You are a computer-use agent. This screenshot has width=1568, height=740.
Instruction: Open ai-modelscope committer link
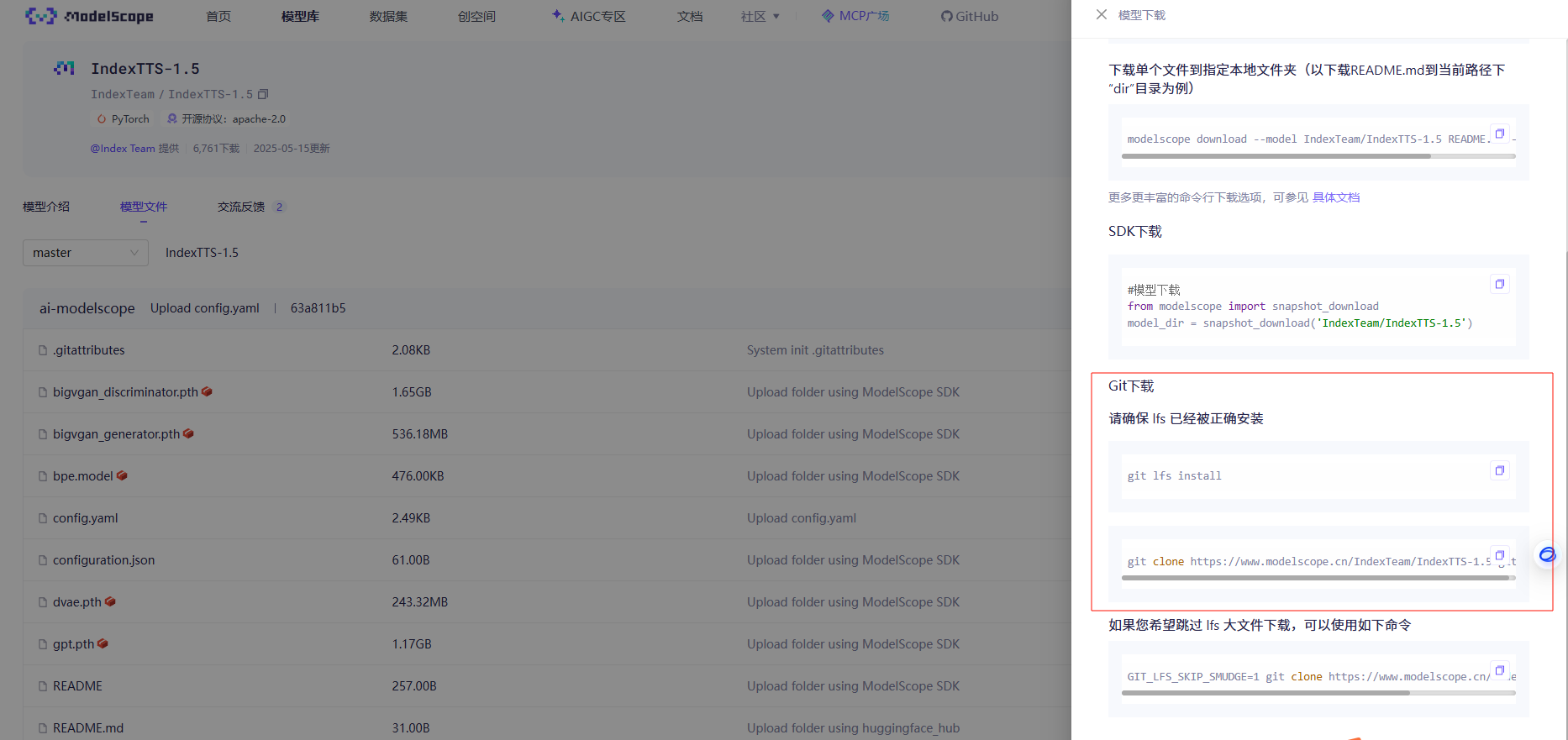coord(87,308)
